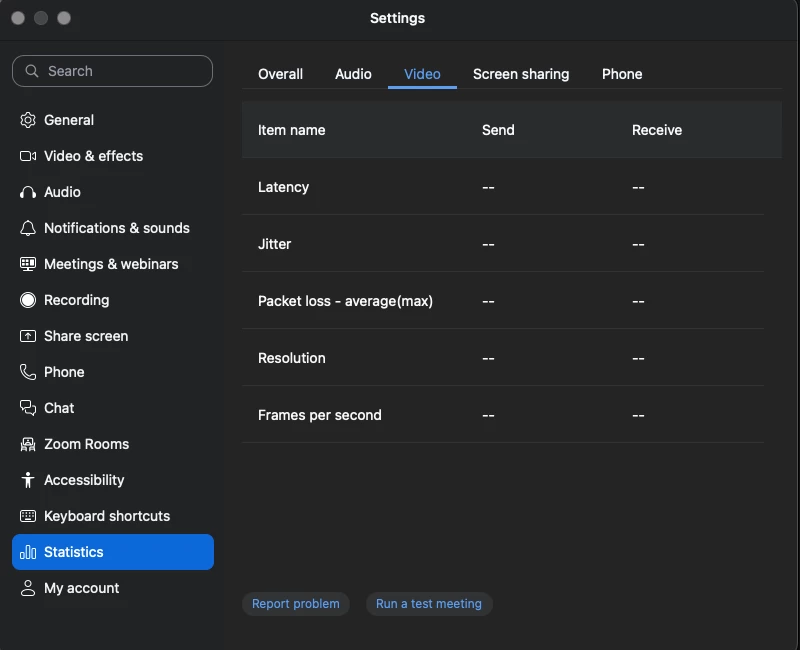Click the Receive column header

coord(657,130)
